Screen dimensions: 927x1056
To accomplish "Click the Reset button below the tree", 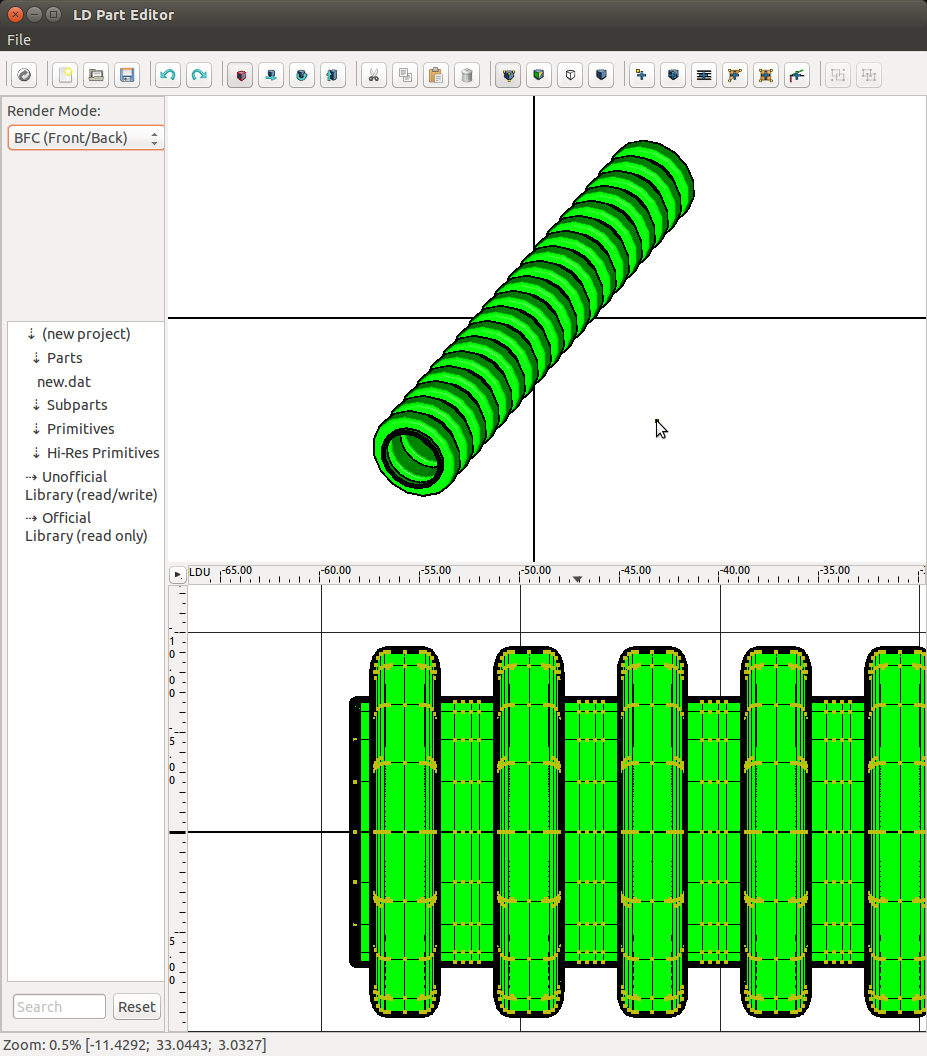I will (136, 1006).
